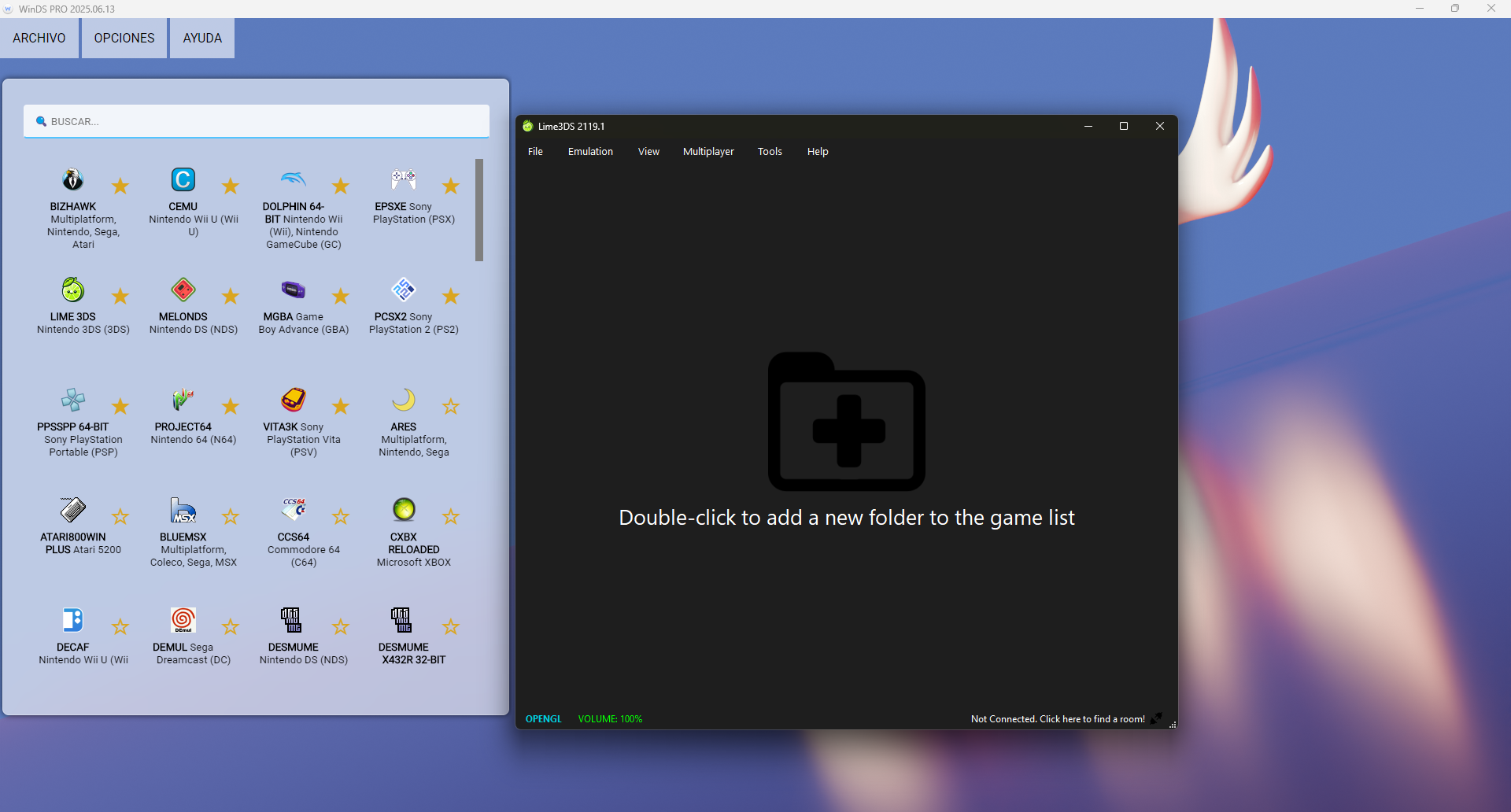The width and height of the screenshot is (1511, 812).
Task: Open the Emulation menu in Lime3DS
Action: coord(590,151)
